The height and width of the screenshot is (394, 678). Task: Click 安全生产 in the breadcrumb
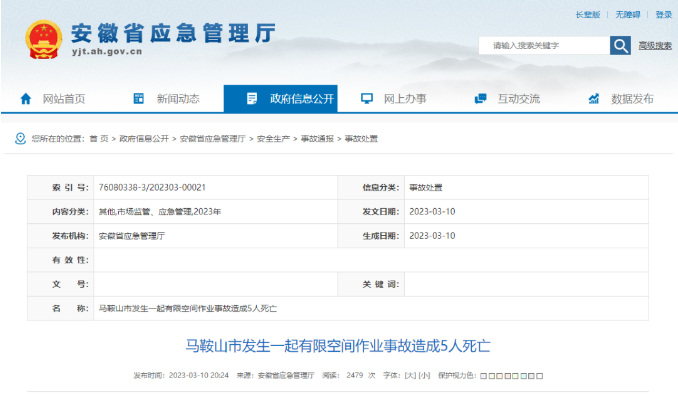273,138
